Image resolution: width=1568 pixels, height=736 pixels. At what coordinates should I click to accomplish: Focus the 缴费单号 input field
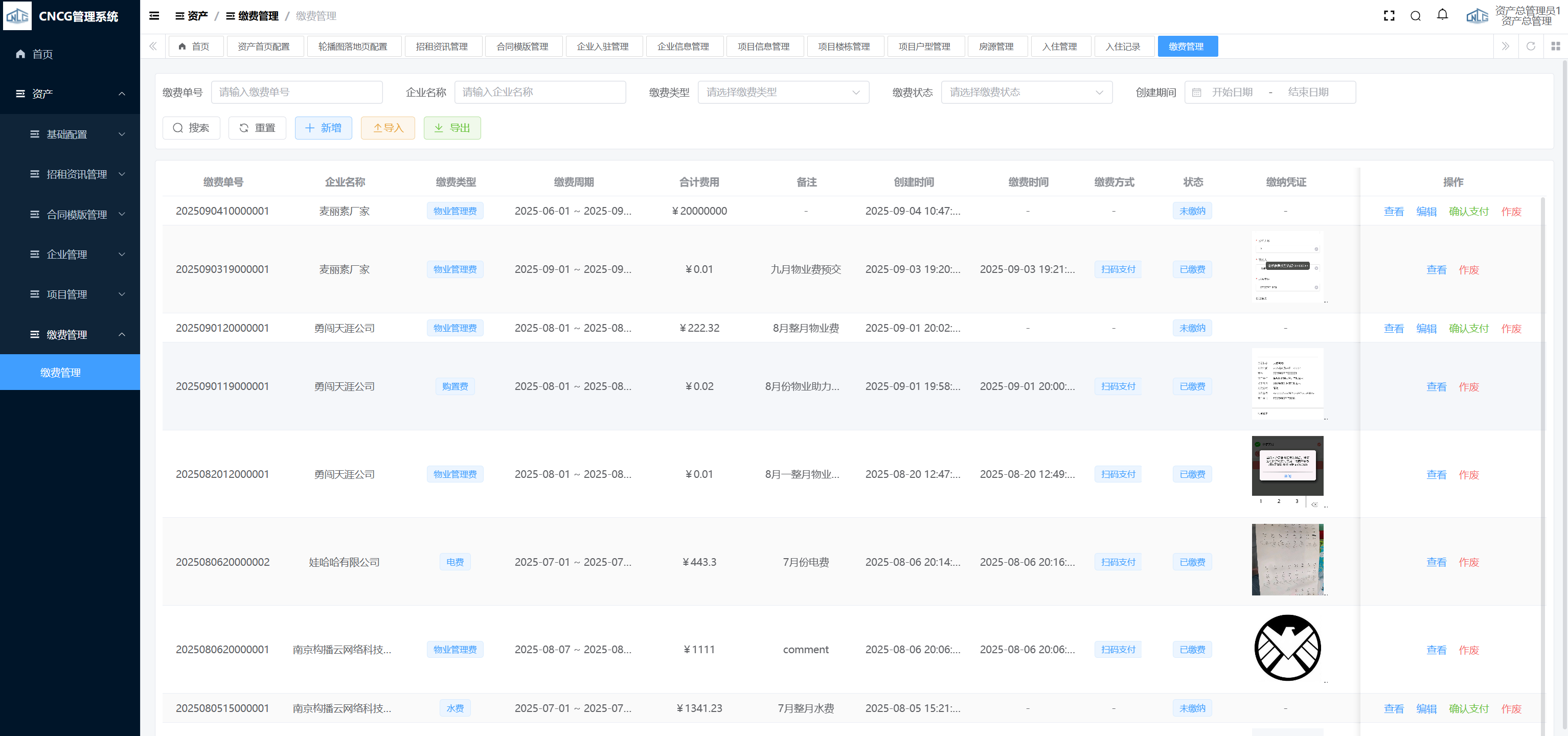[x=297, y=93]
